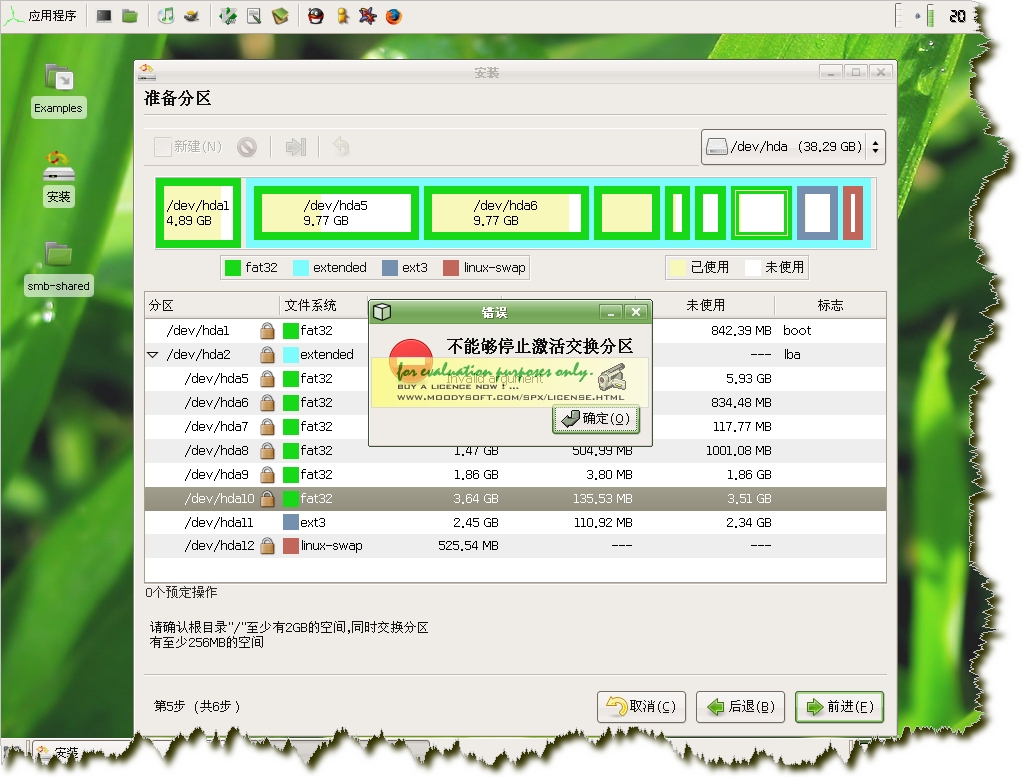Select the blue ext3 block in the disk map
Image resolution: width=1022 pixels, height=777 pixels.
[x=817, y=213]
